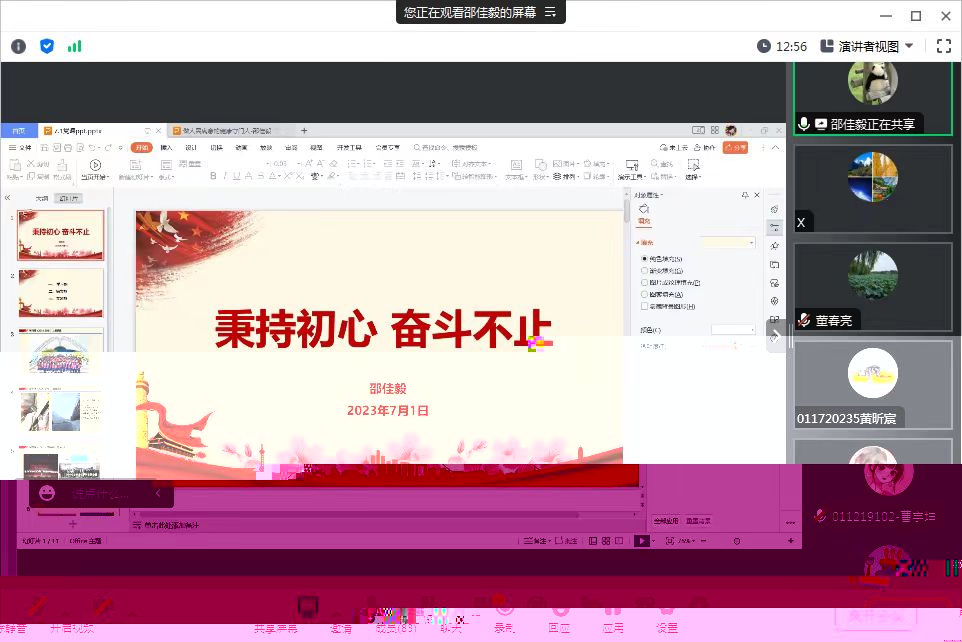962x642 pixels.
Task: Add a new WPS document tab
Action: [304, 131]
